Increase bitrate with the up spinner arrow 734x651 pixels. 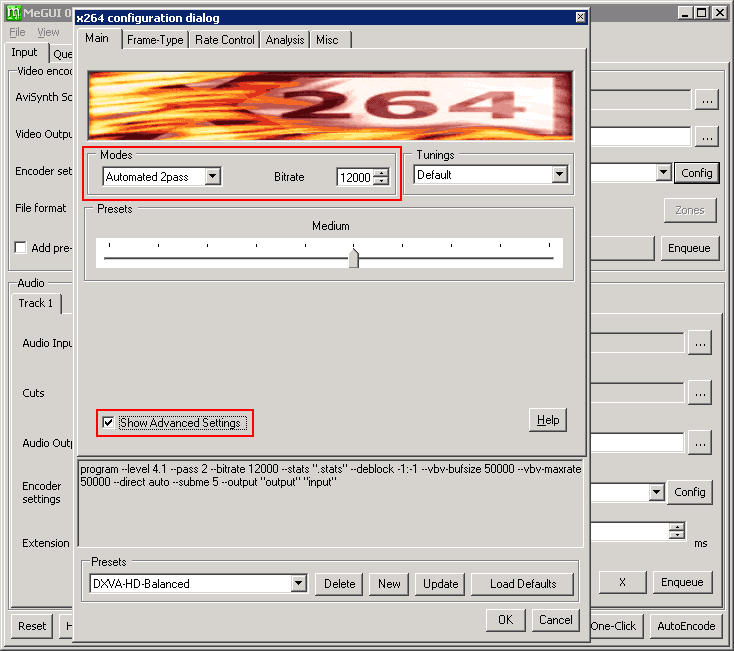(x=382, y=173)
